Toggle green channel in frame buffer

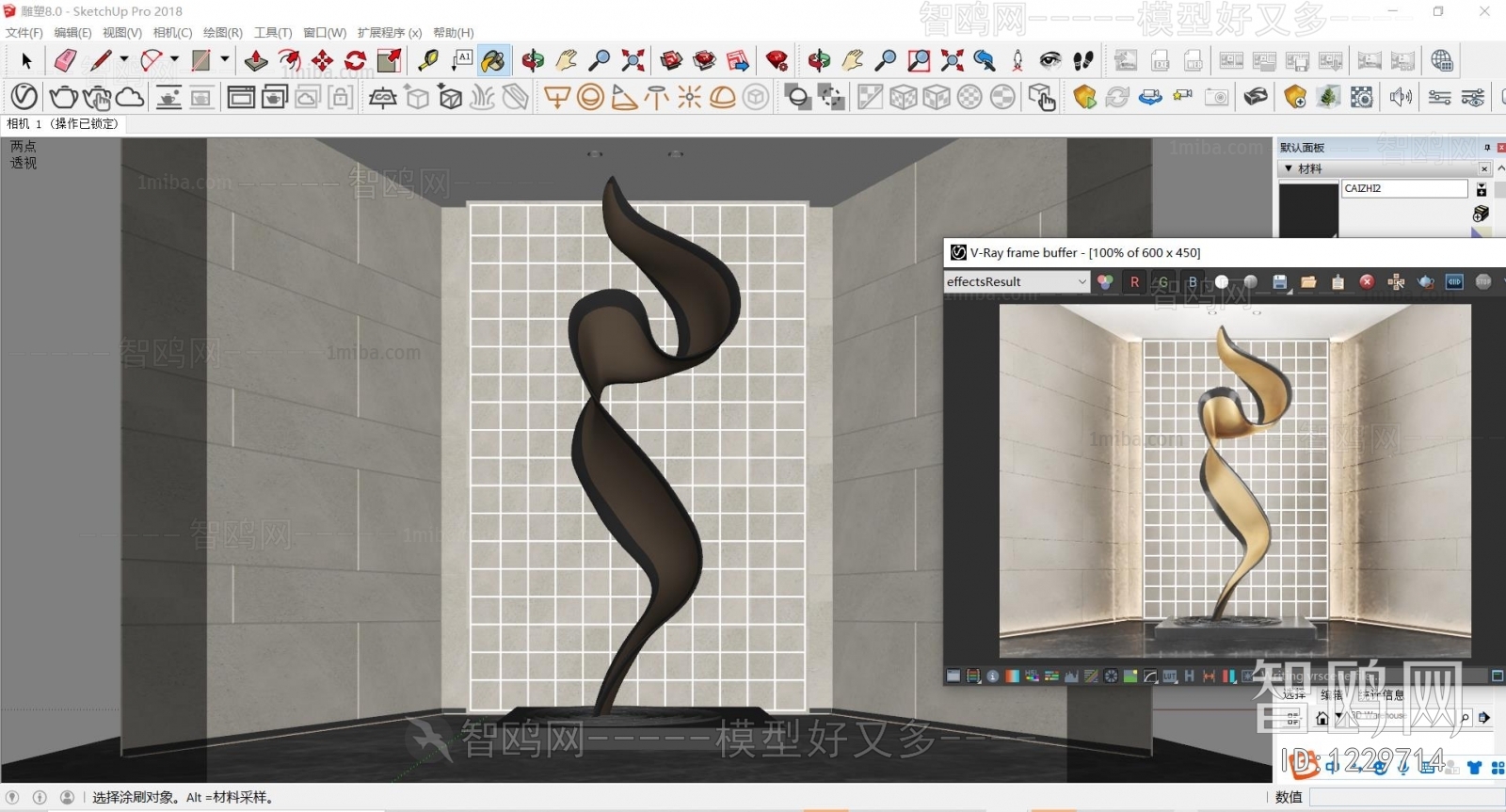[1163, 281]
